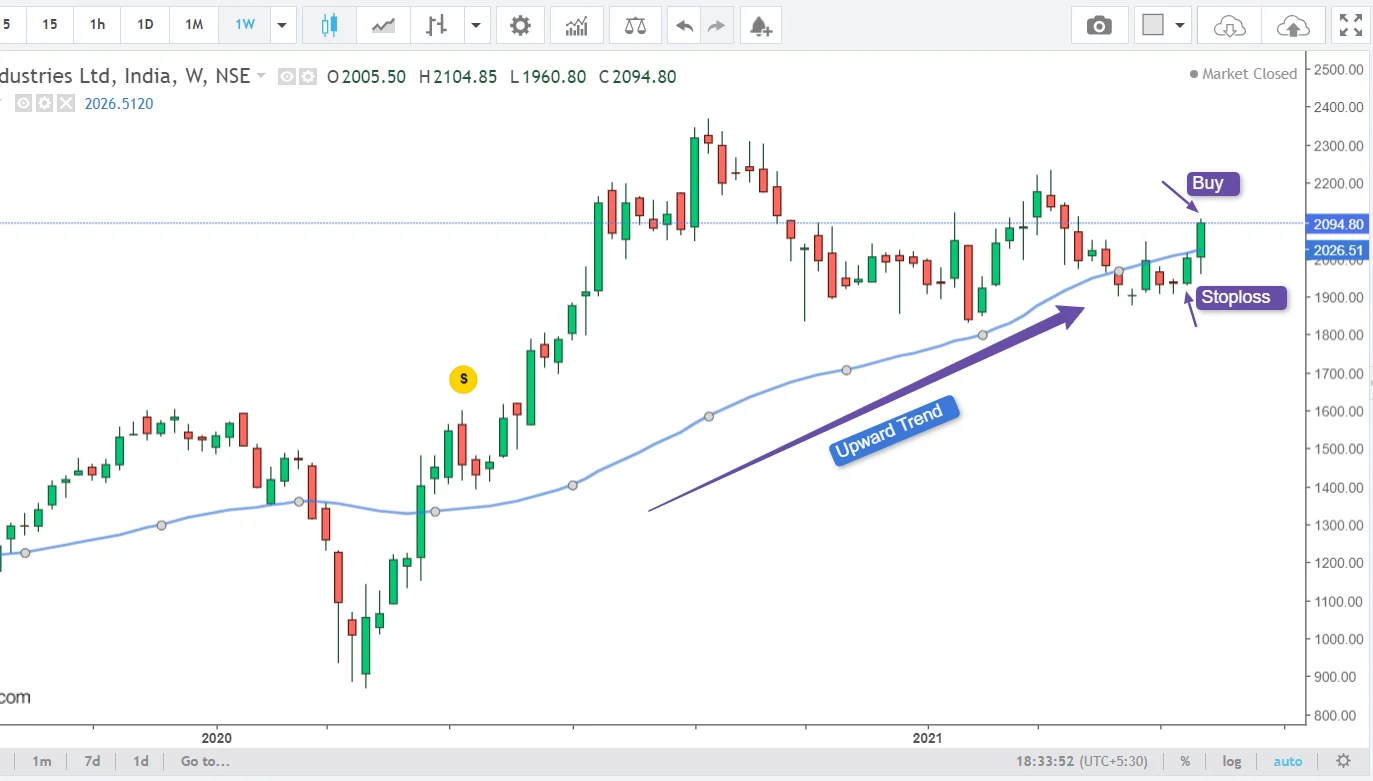
Task: Set date range to 1d
Action: [x=141, y=761]
